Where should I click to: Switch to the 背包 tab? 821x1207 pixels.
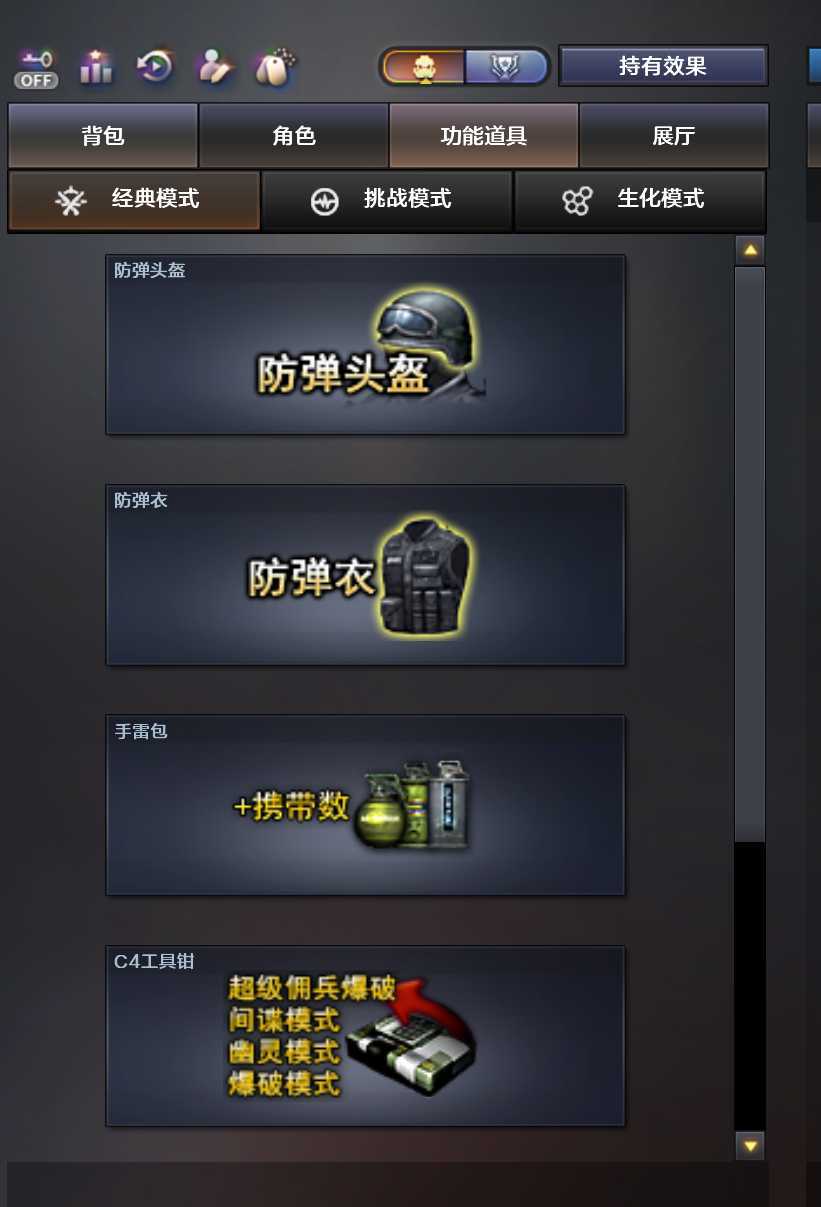click(103, 135)
